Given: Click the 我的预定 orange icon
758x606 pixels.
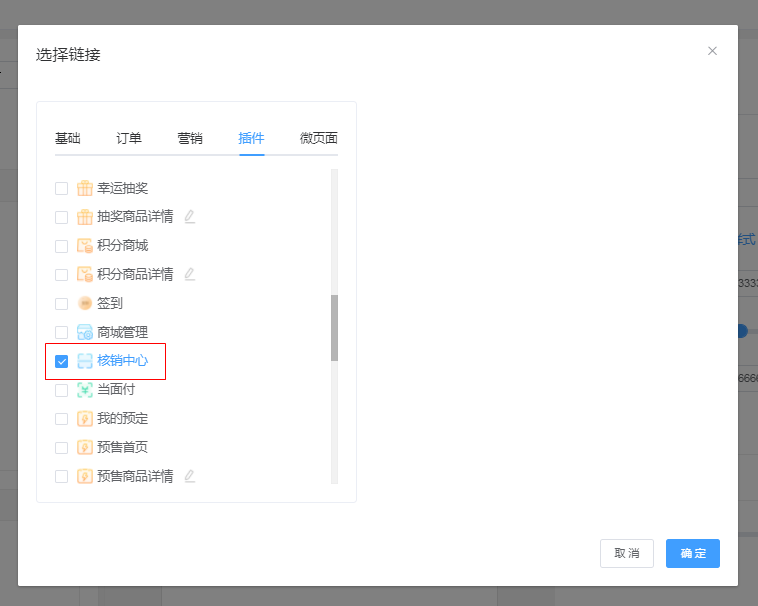Looking at the screenshot, I should (85, 418).
